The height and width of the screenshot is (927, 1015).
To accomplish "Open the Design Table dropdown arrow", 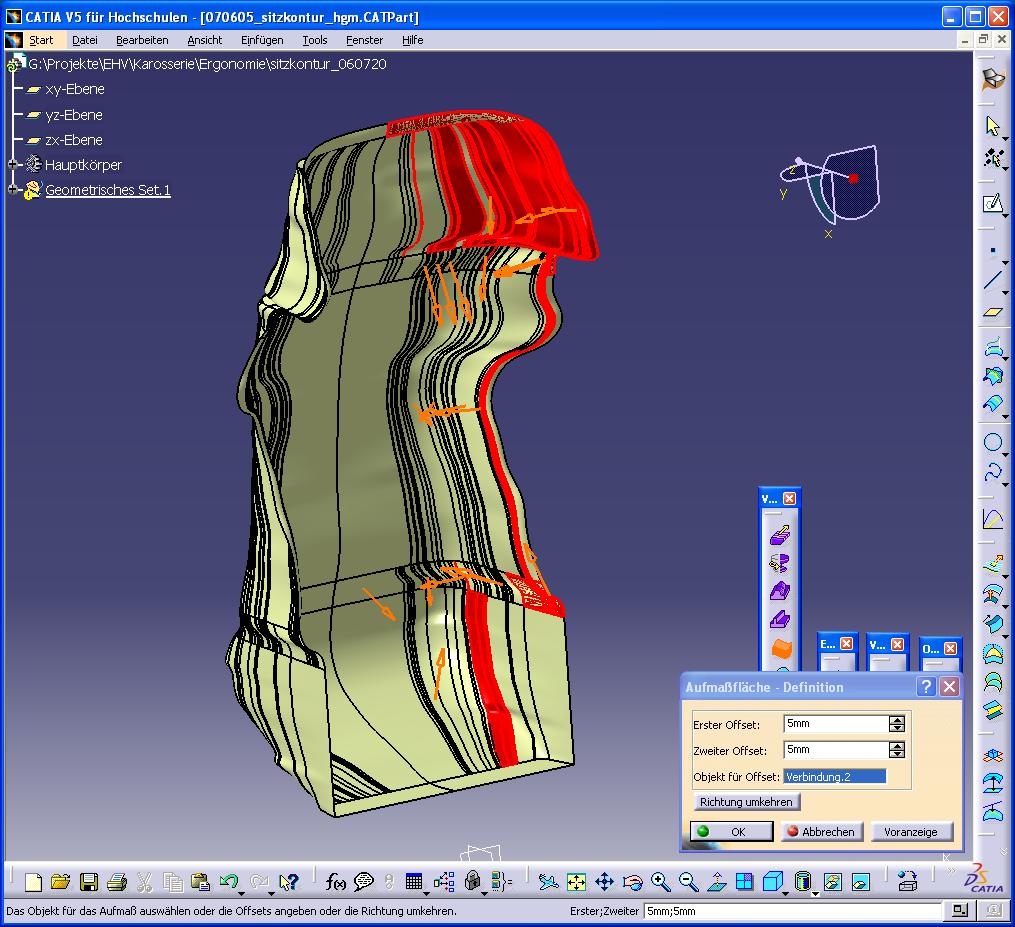I will [426, 893].
